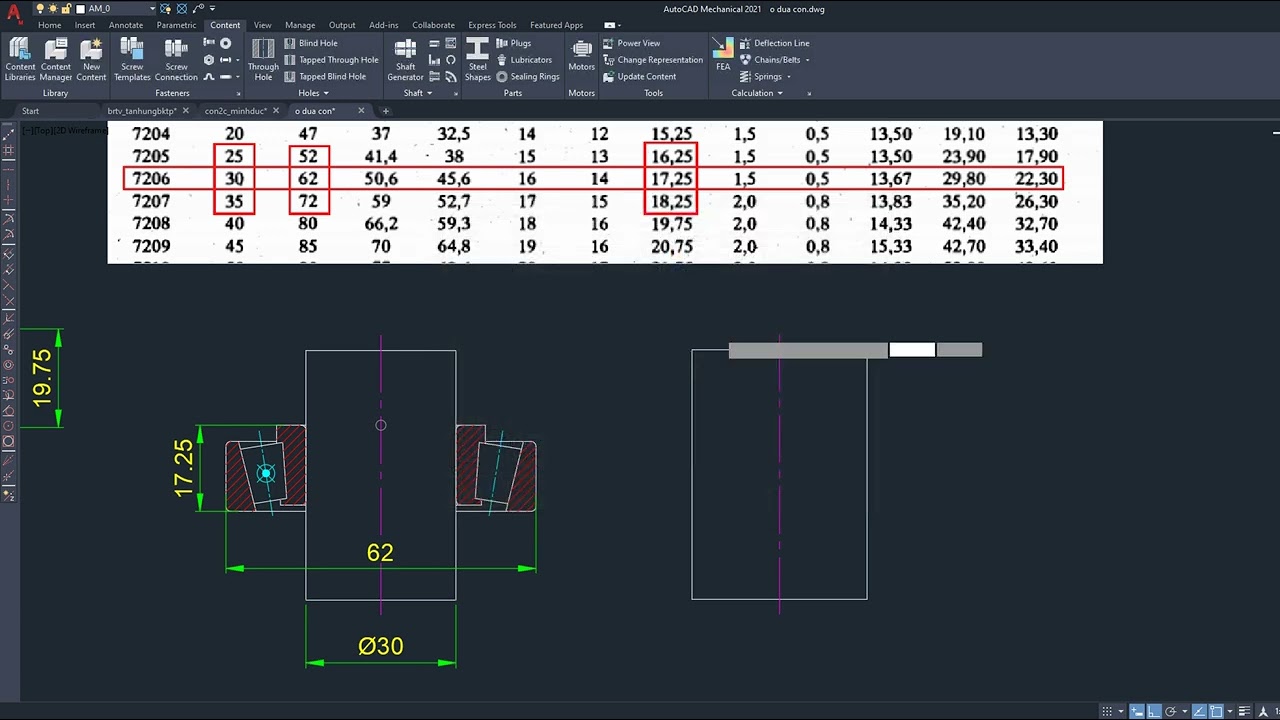Click the 19.75 dimension text
This screenshot has height=720, width=1280.
point(42,378)
